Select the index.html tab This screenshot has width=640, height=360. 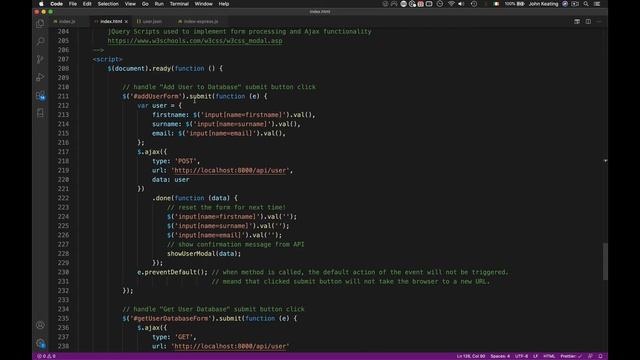point(111,21)
